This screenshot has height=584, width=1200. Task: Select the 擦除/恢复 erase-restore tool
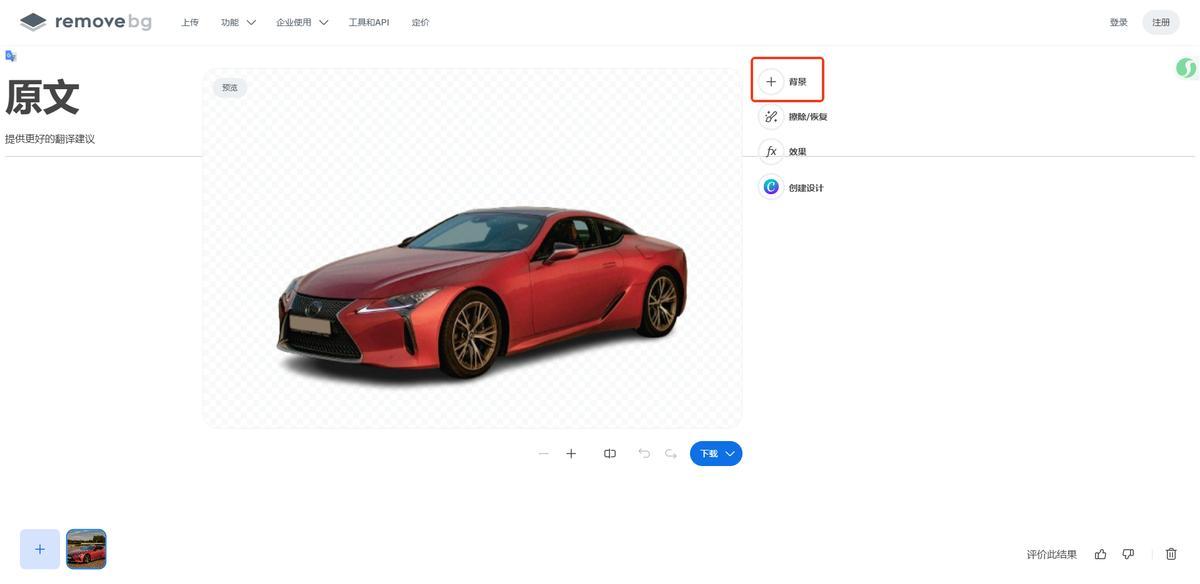771,117
